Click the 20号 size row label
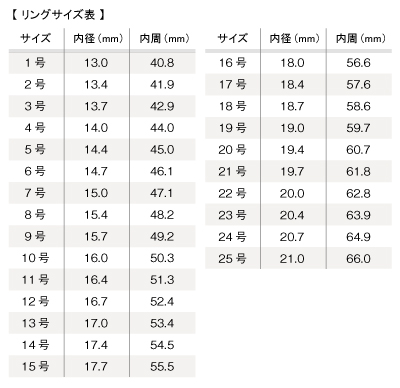 233,150
